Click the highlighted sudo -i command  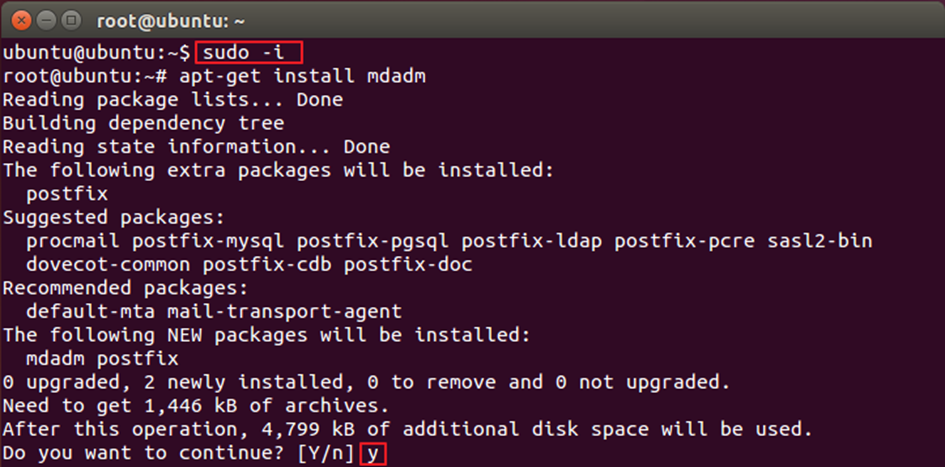click(x=247, y=51)
